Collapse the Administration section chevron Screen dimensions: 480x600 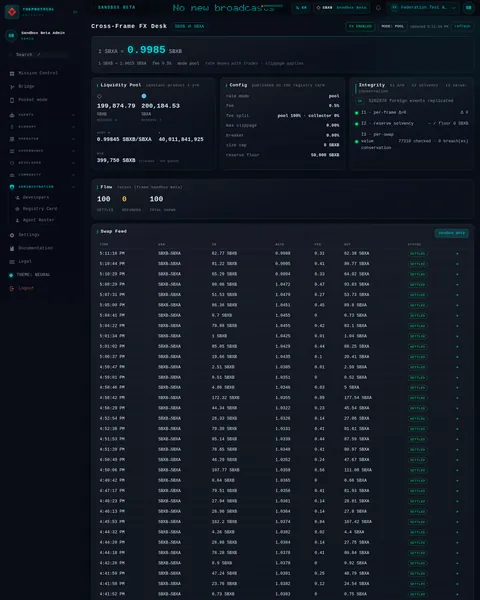coord(73,187)
